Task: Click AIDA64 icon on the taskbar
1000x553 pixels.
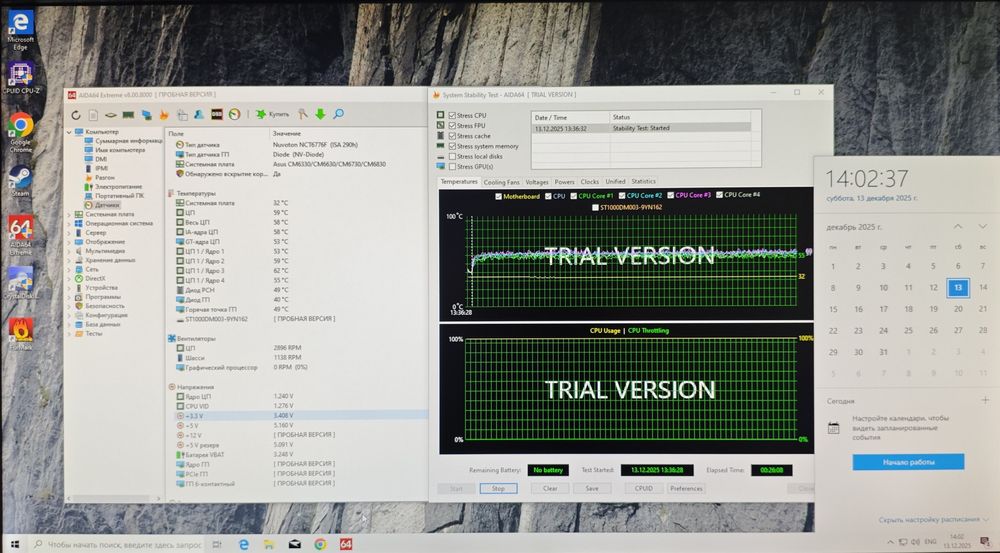Action: click(x=346, y=544)
